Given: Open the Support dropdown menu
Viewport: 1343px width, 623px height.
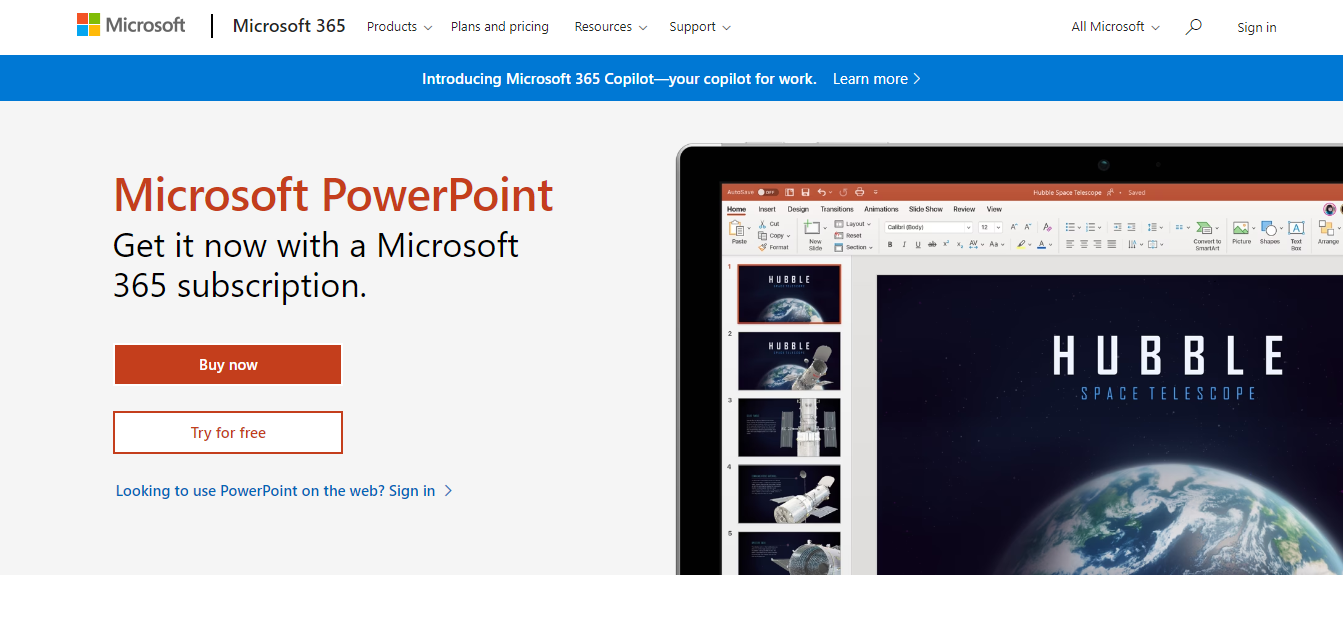Looking at the screenshot, I should pyautogui.click(x=700, y=27).
